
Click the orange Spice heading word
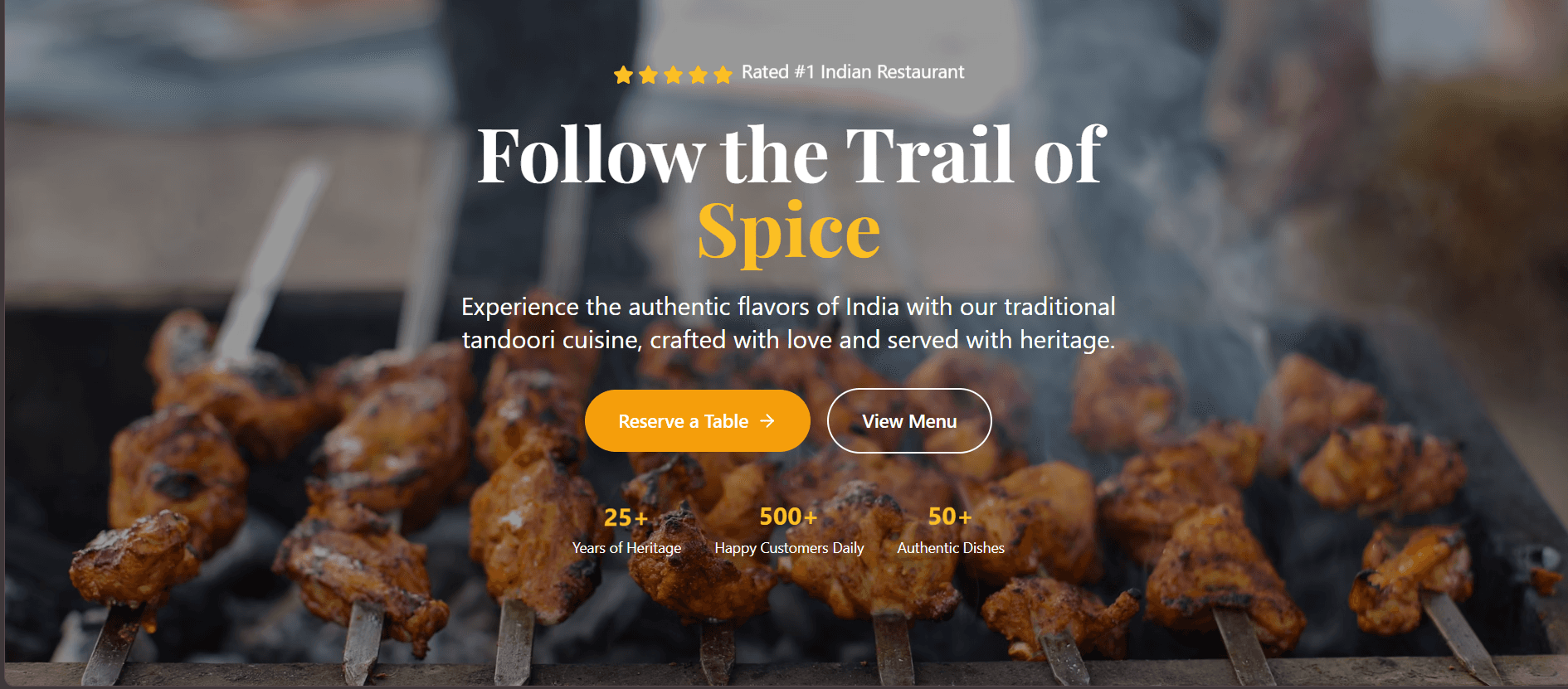point(788,232)
